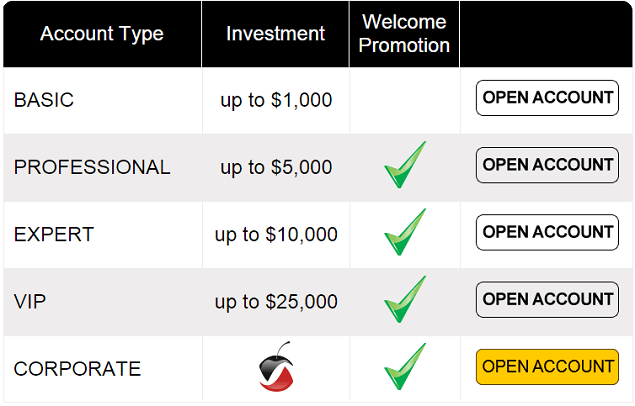The image size is (635, 406).
Task: Click the up to $1,000 investment text
Action: tap(276, 100)
